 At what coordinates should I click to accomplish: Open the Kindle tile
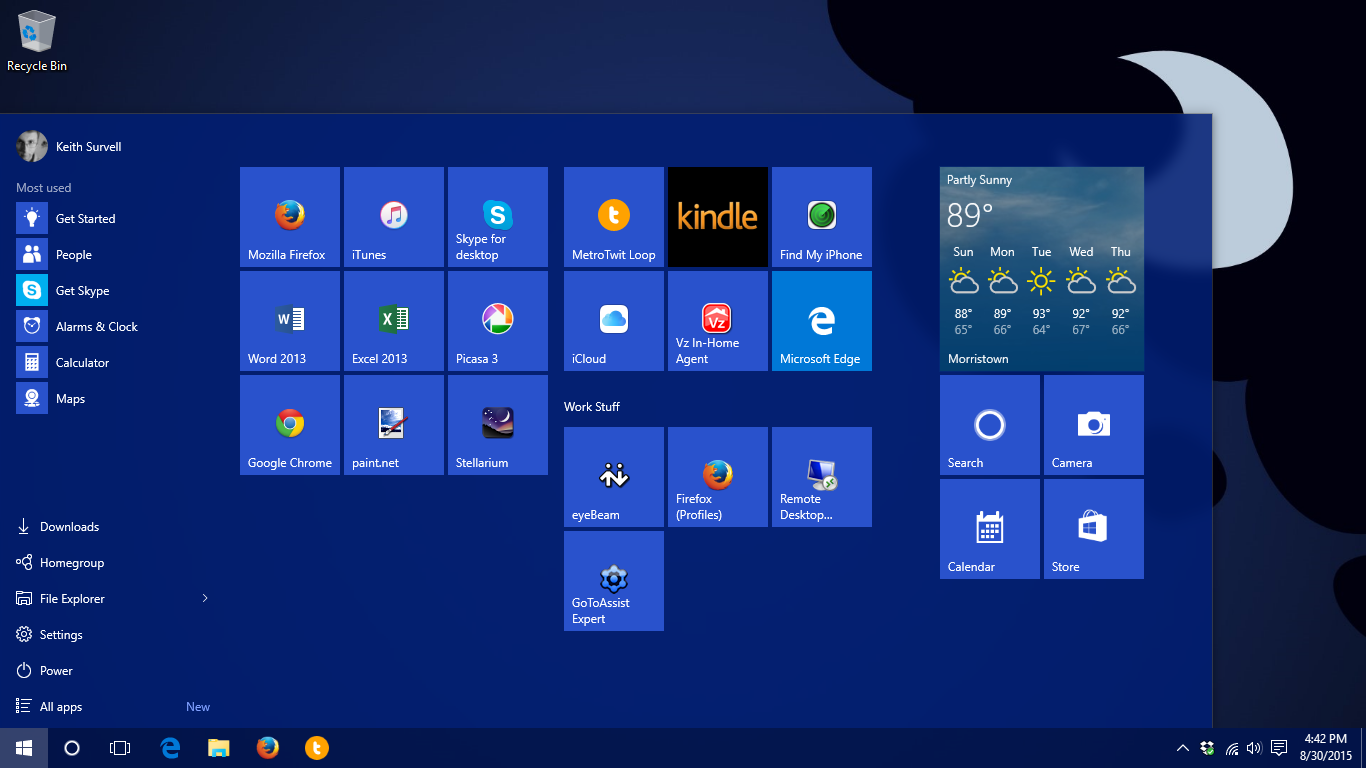point(718,217)
